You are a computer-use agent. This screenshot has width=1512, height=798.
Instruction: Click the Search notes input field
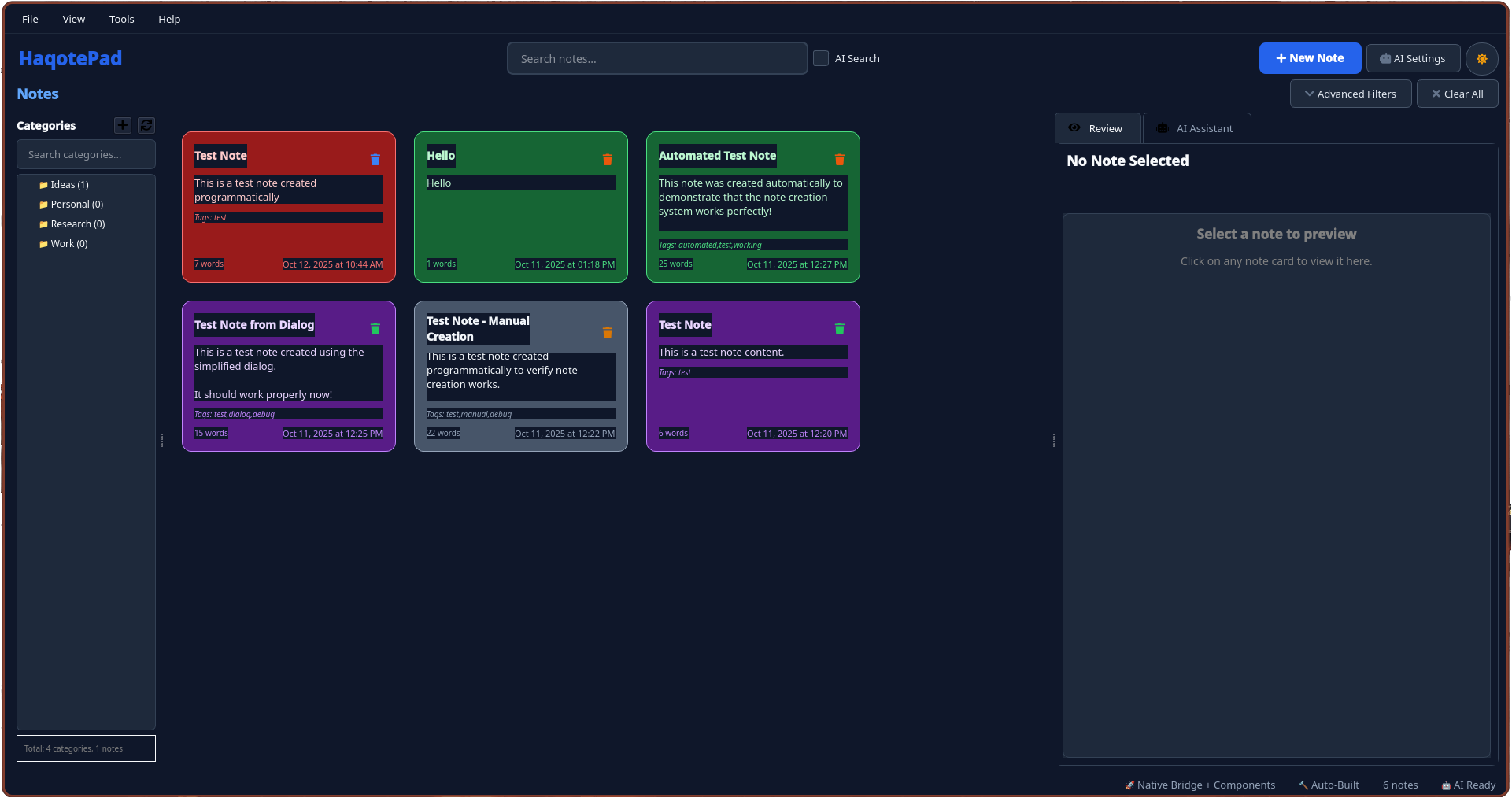coord(657,58)
